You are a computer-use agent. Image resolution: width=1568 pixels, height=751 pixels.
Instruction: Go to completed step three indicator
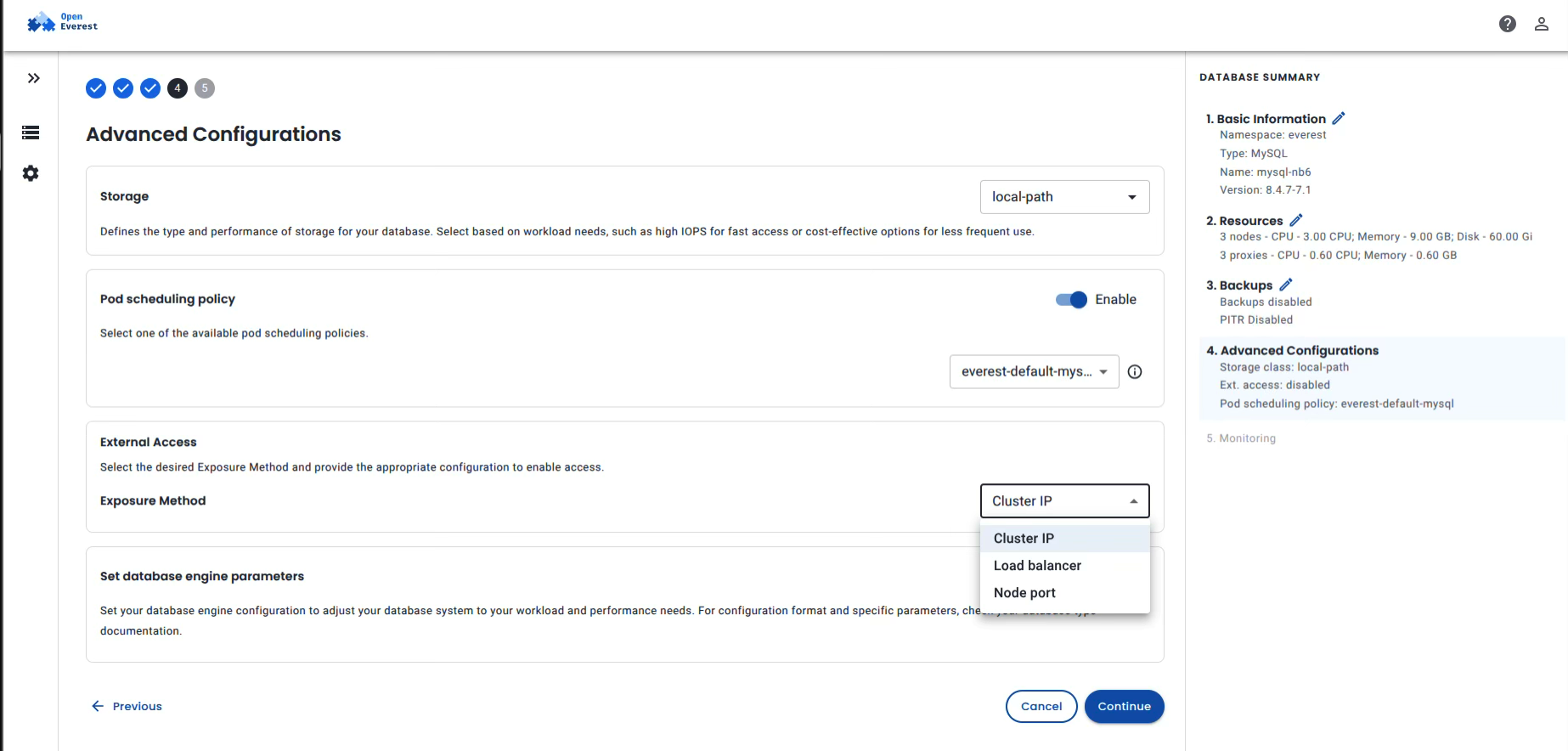point(150,88)
